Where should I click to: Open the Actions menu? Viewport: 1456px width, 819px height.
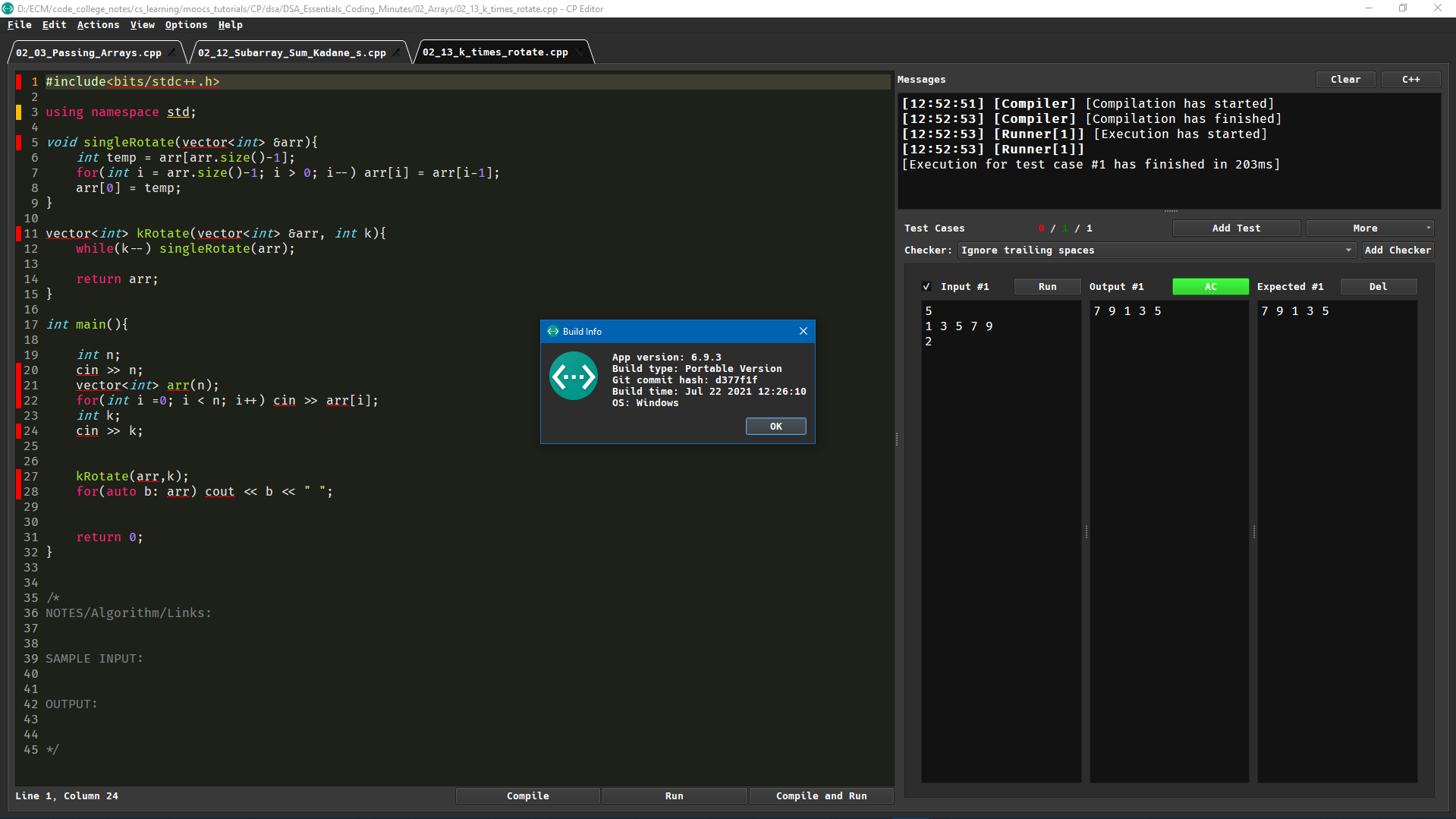point(98,24)
